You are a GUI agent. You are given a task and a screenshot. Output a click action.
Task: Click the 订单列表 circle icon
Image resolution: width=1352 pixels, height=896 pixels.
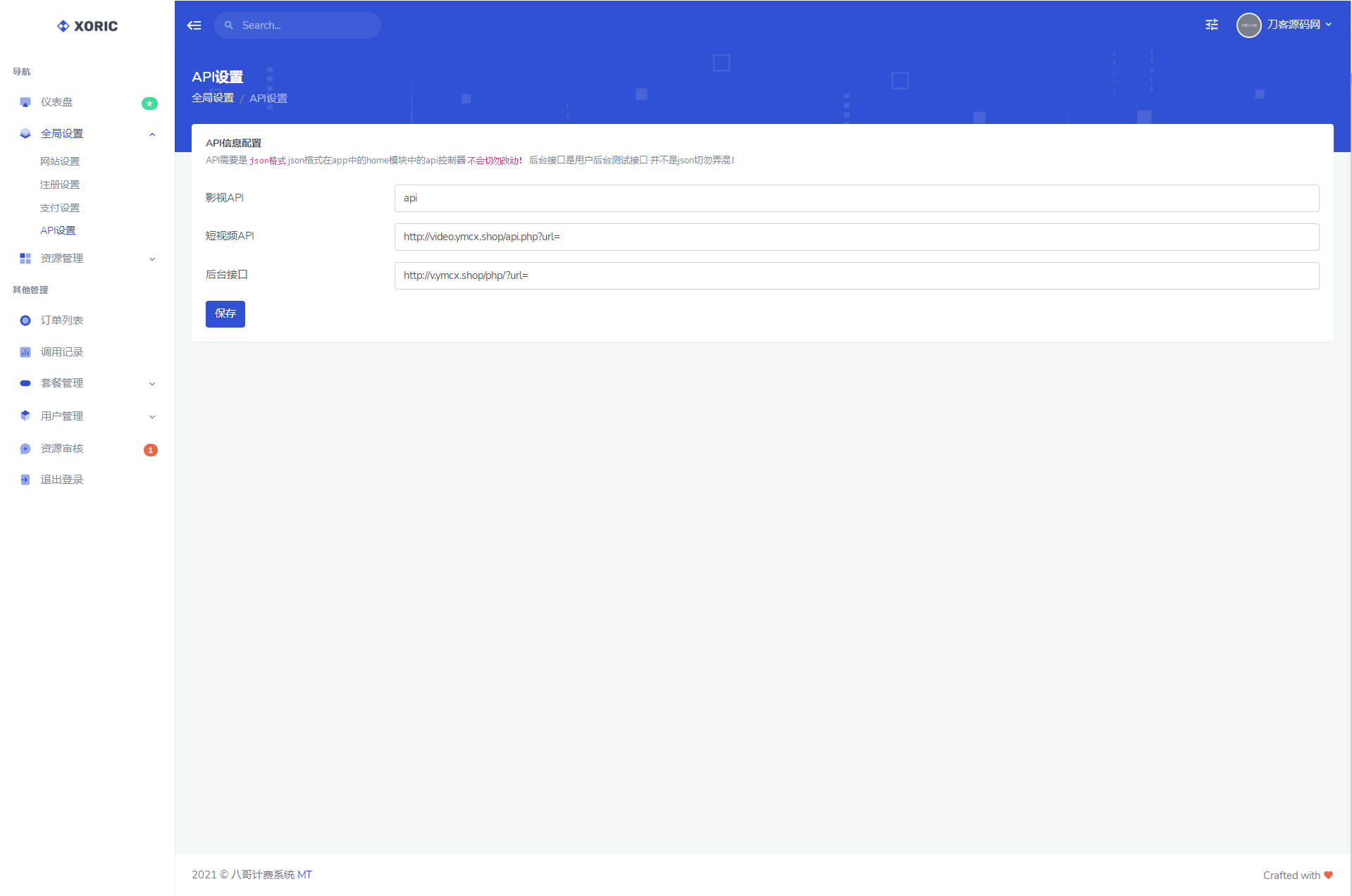pos(25,321)
